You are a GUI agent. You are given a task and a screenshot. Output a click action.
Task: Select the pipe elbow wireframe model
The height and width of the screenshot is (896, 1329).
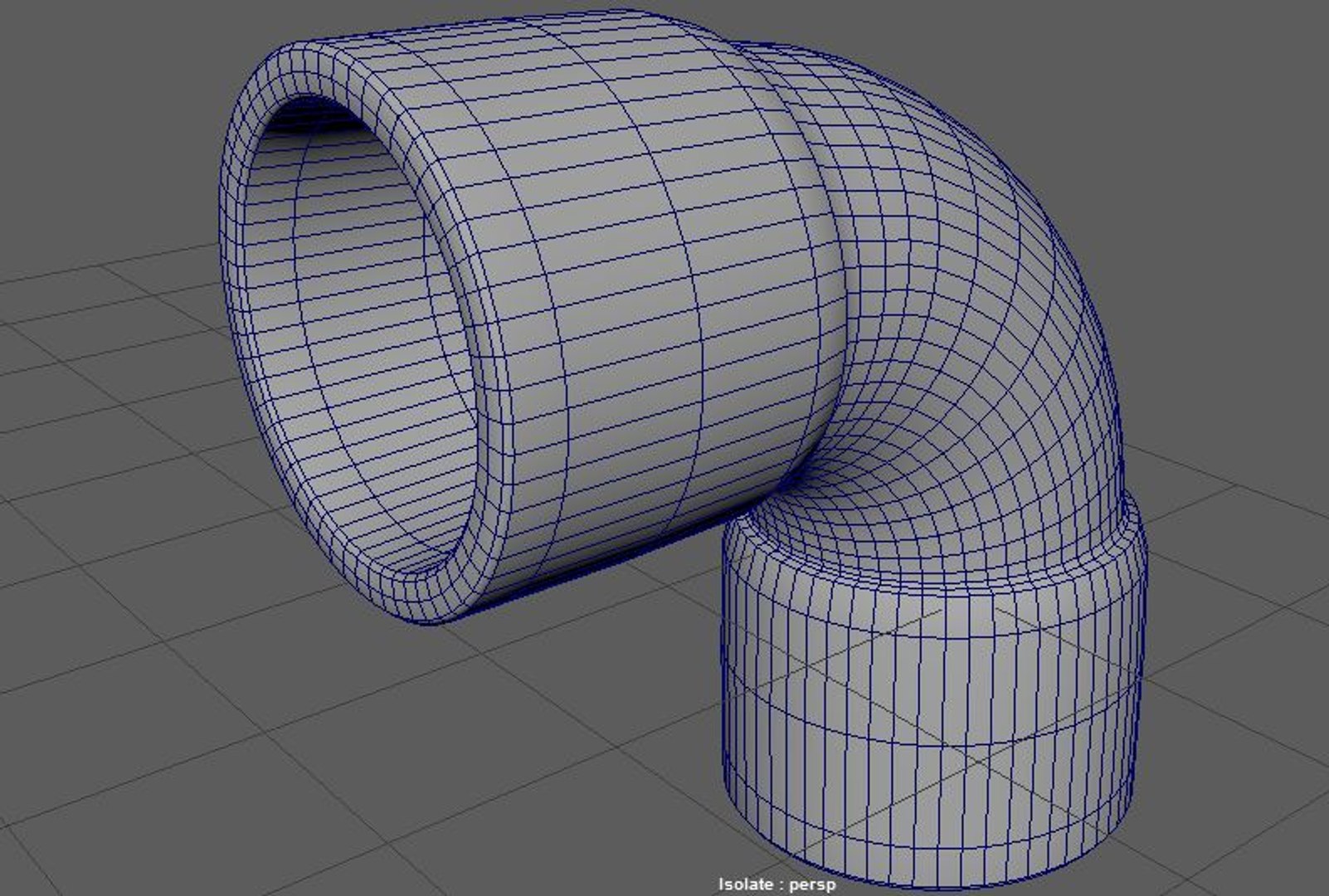coord(685,448)
